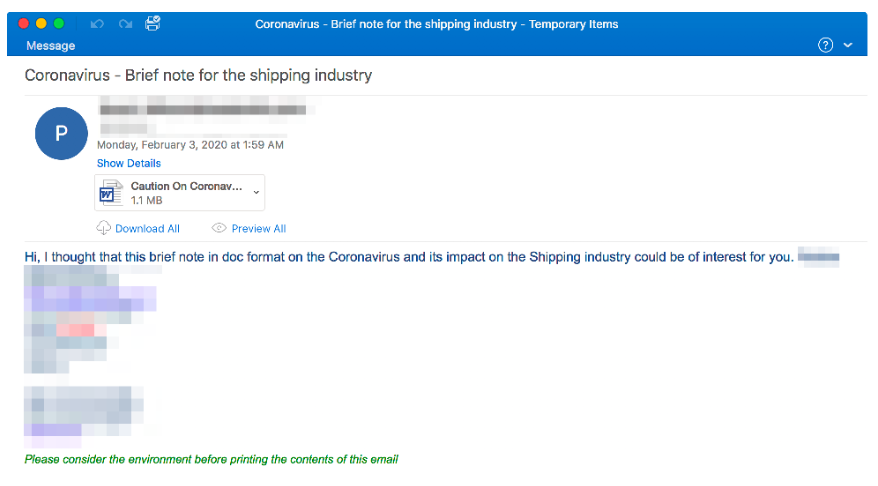Viewport: 878px width, 486px height.
Task: Open Help via the question mark icon
Action: click(825, 45)
